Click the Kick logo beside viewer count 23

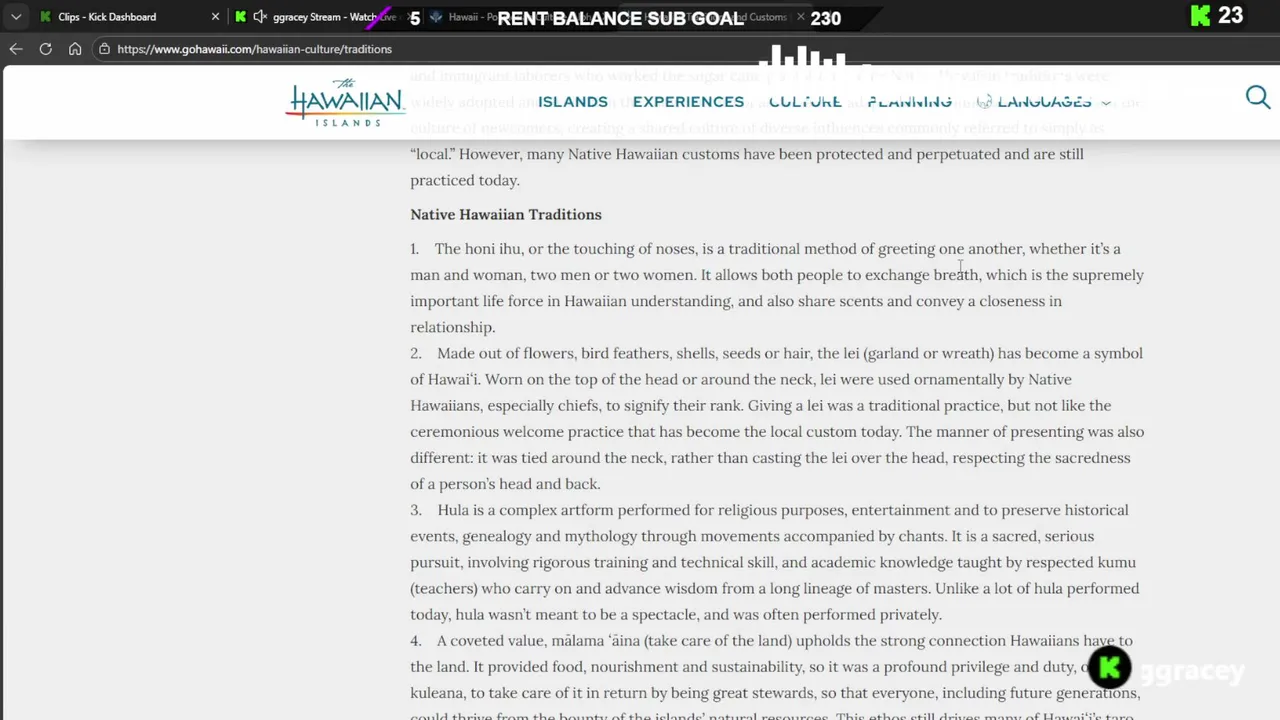click(1201, 16)
